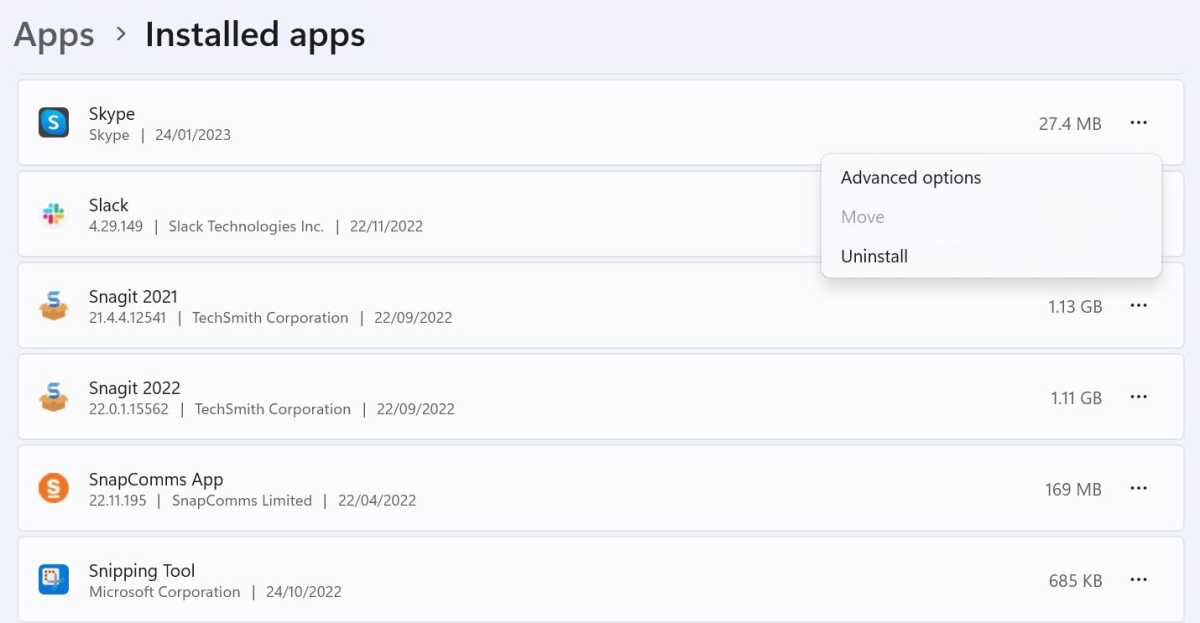Click the Snipping Tool install date 24/10/2022

304,592
